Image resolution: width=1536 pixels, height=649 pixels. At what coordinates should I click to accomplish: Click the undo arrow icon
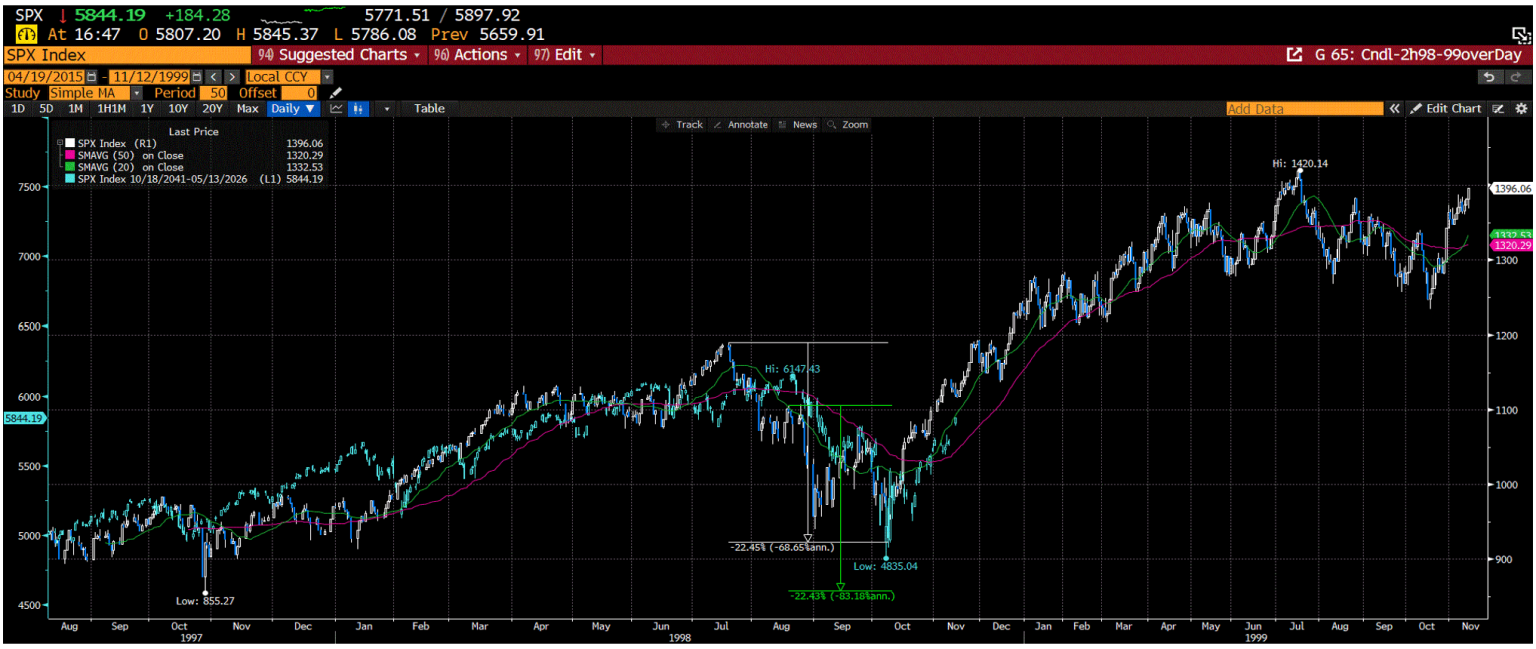pyautogui.click(x=1489, y=77)
